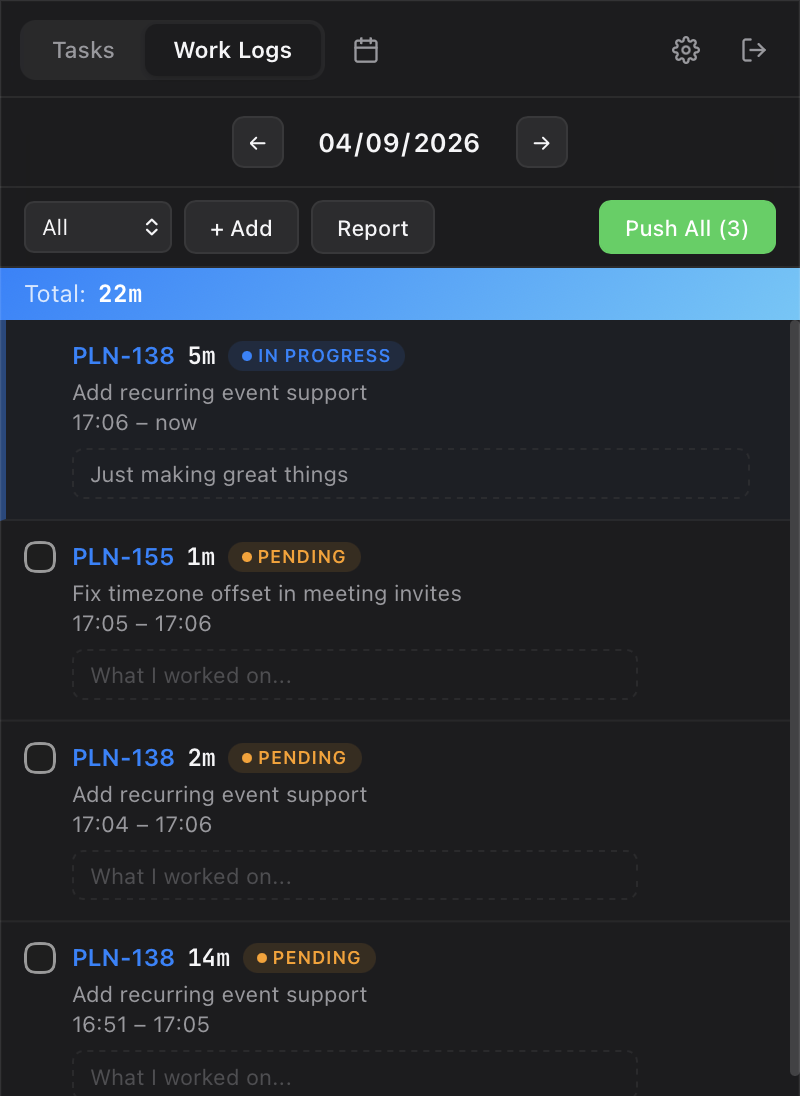Open the PLN-155 issue link
800x1096 pixels.
point(123,557)
